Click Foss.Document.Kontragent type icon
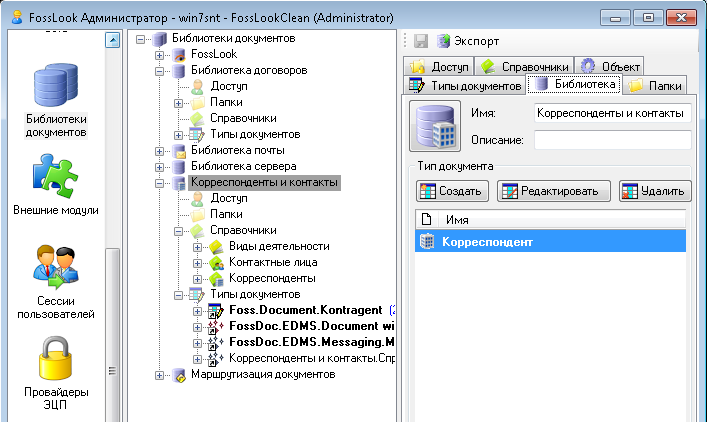This screenshot has width=707, height=422. [216, 311]
